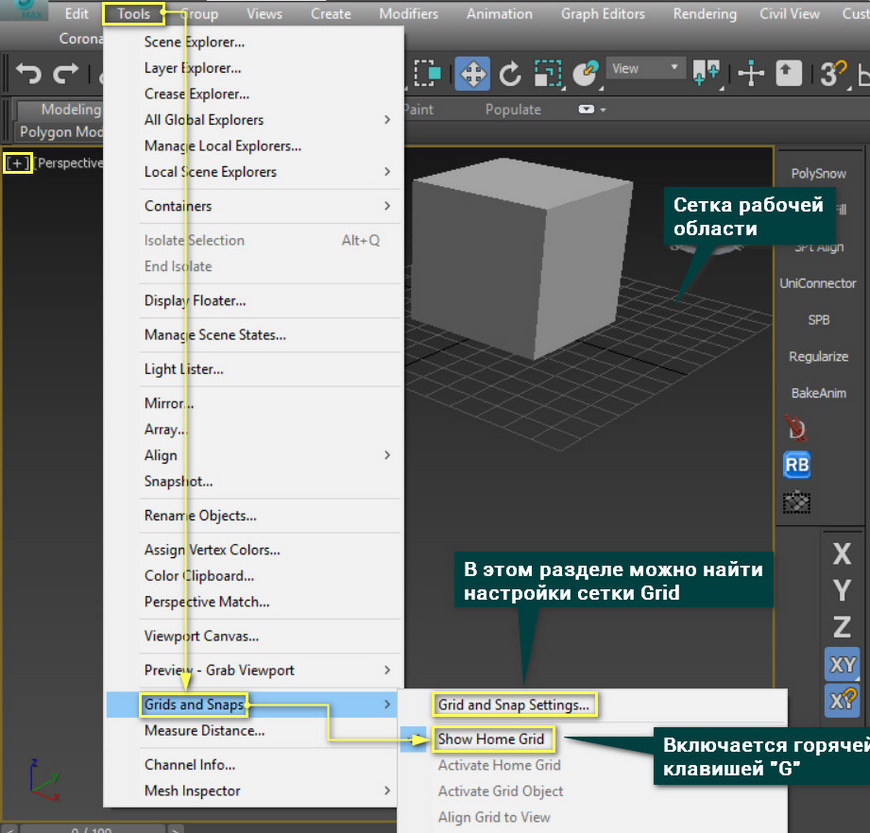This screenshot has height=833, width=870.
Task: Toggle Show Home Grid option
Action: click(491, 739)
